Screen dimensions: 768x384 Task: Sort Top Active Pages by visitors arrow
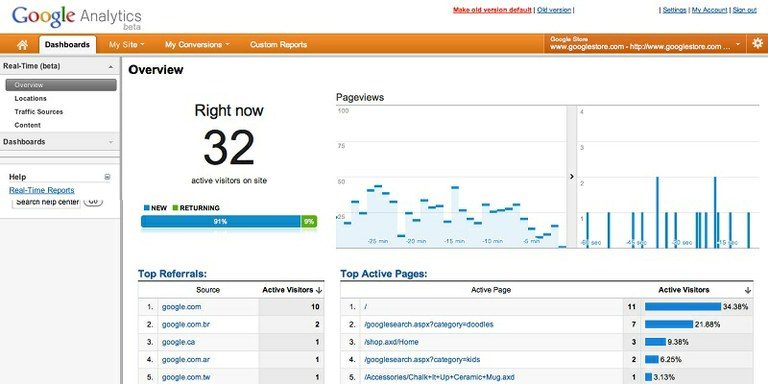[x=747, y=290]
